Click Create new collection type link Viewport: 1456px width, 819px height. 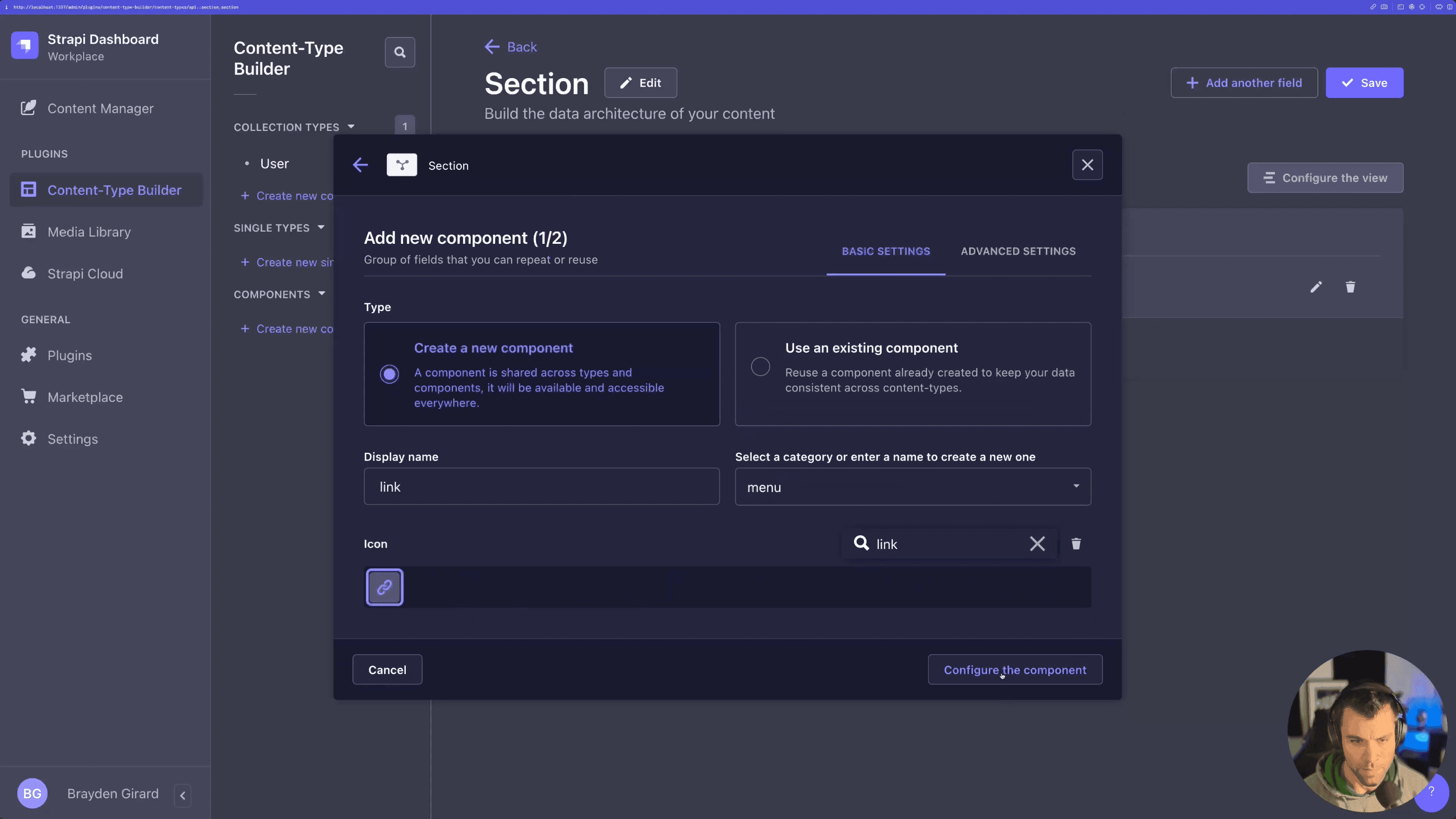[x=287, y=195]
